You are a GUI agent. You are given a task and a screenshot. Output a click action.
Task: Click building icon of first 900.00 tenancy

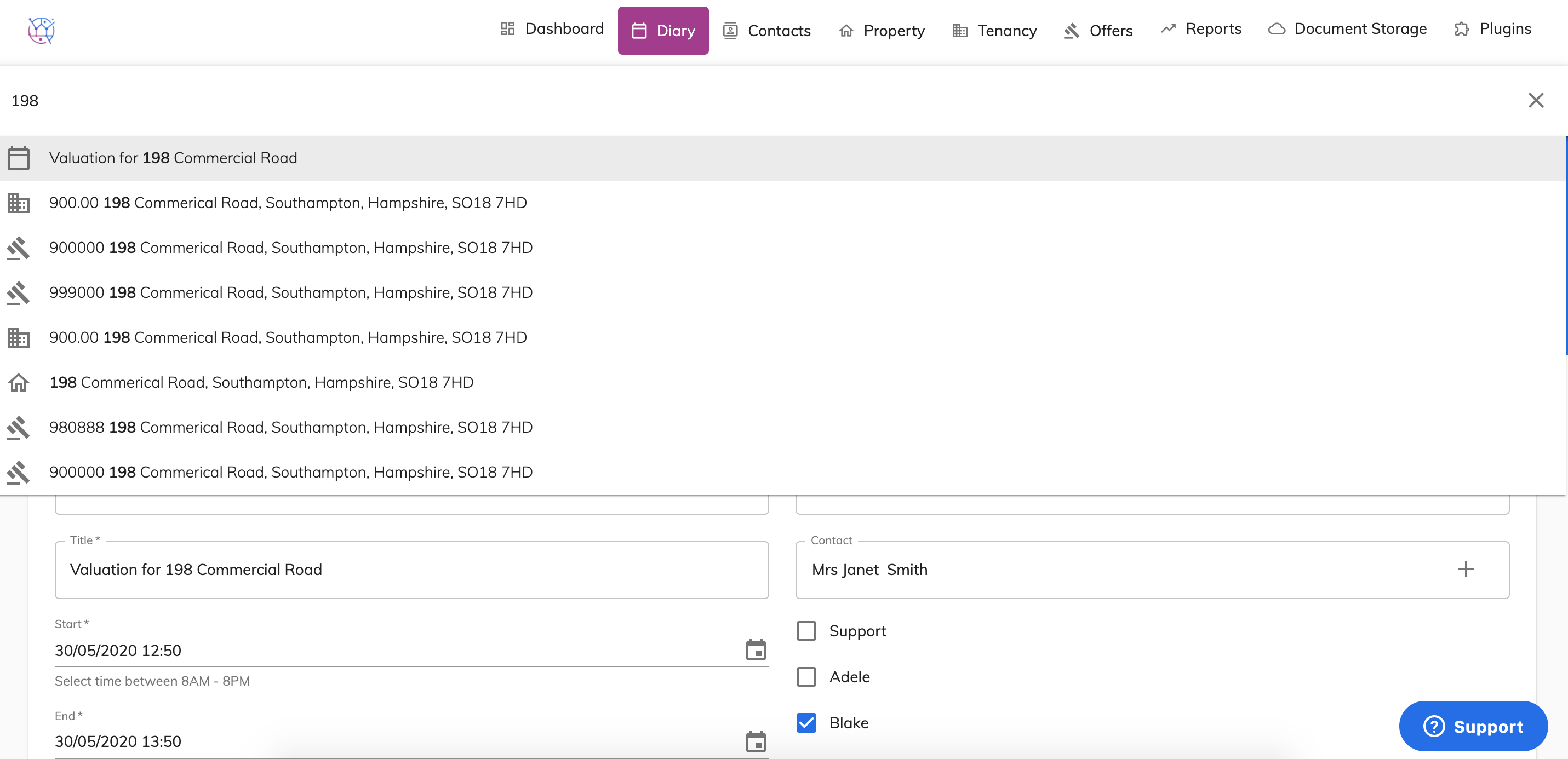(x=18, y=203)
